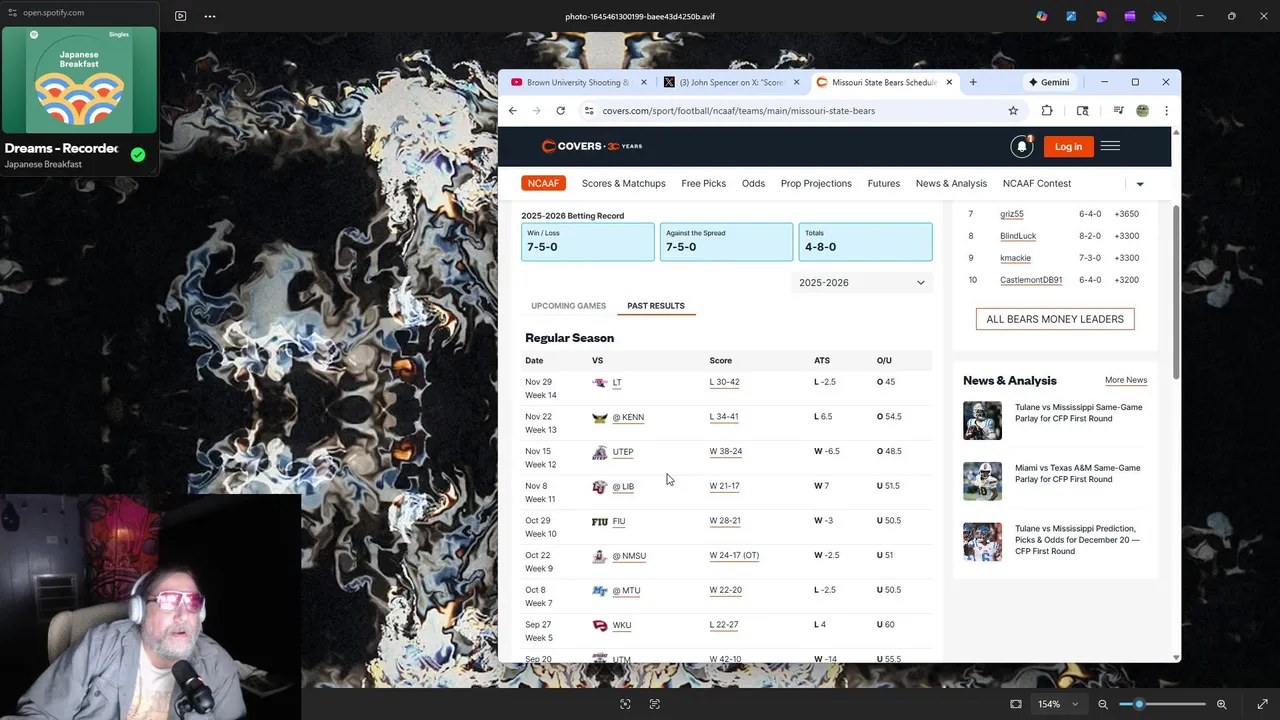Select the Past Results tab
This screenshot has height=720, width=1280.
tap(656, 306)
